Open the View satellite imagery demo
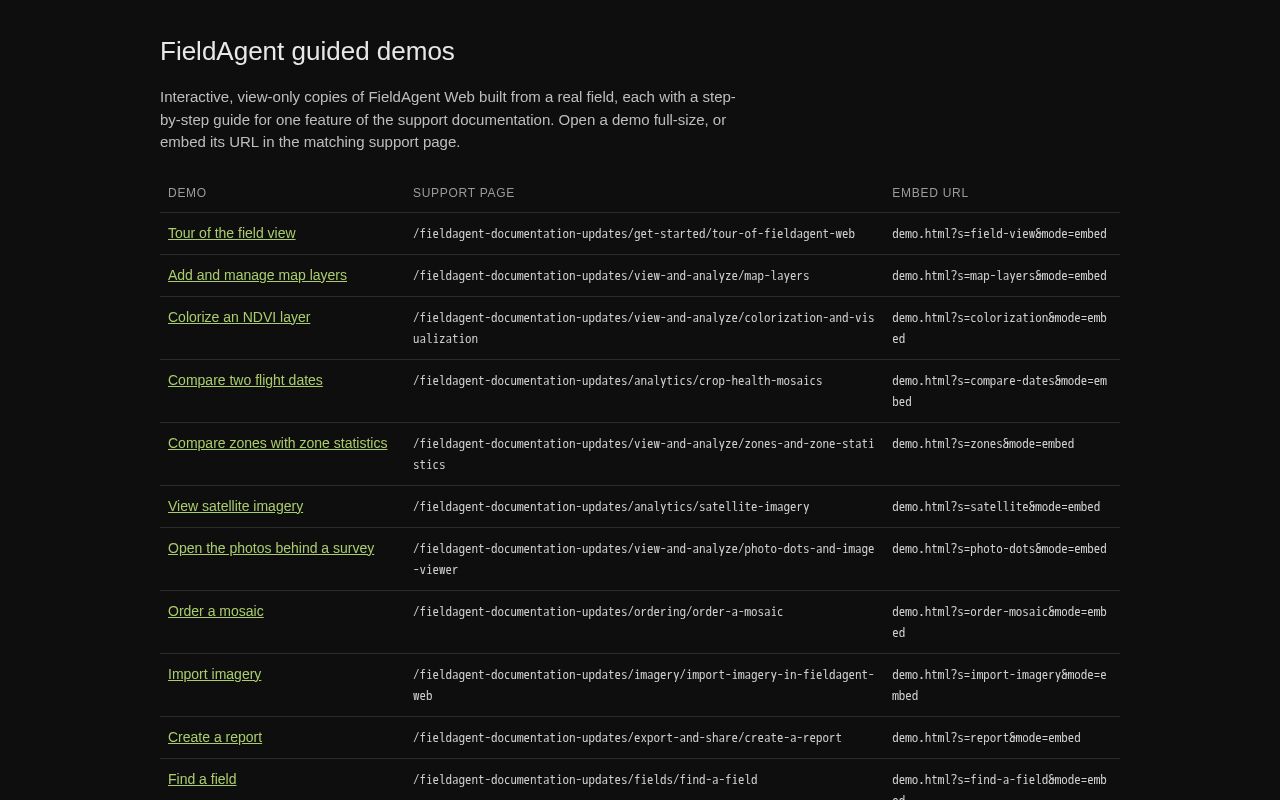The image size is (1280, 800). (235, 506)
